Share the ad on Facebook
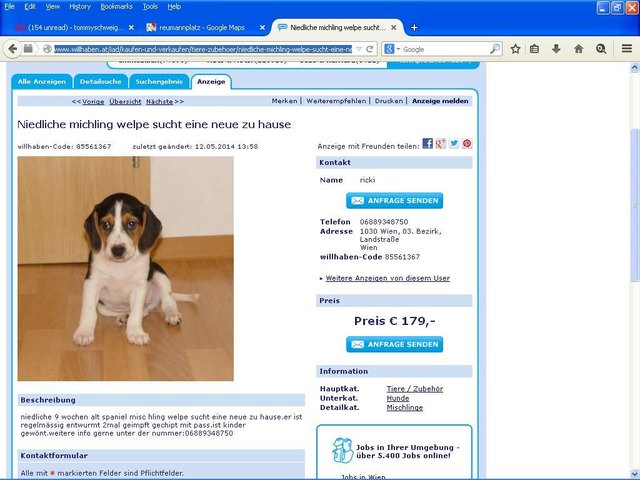The width and height of the screenshot is (640, 480). point(427,144)
